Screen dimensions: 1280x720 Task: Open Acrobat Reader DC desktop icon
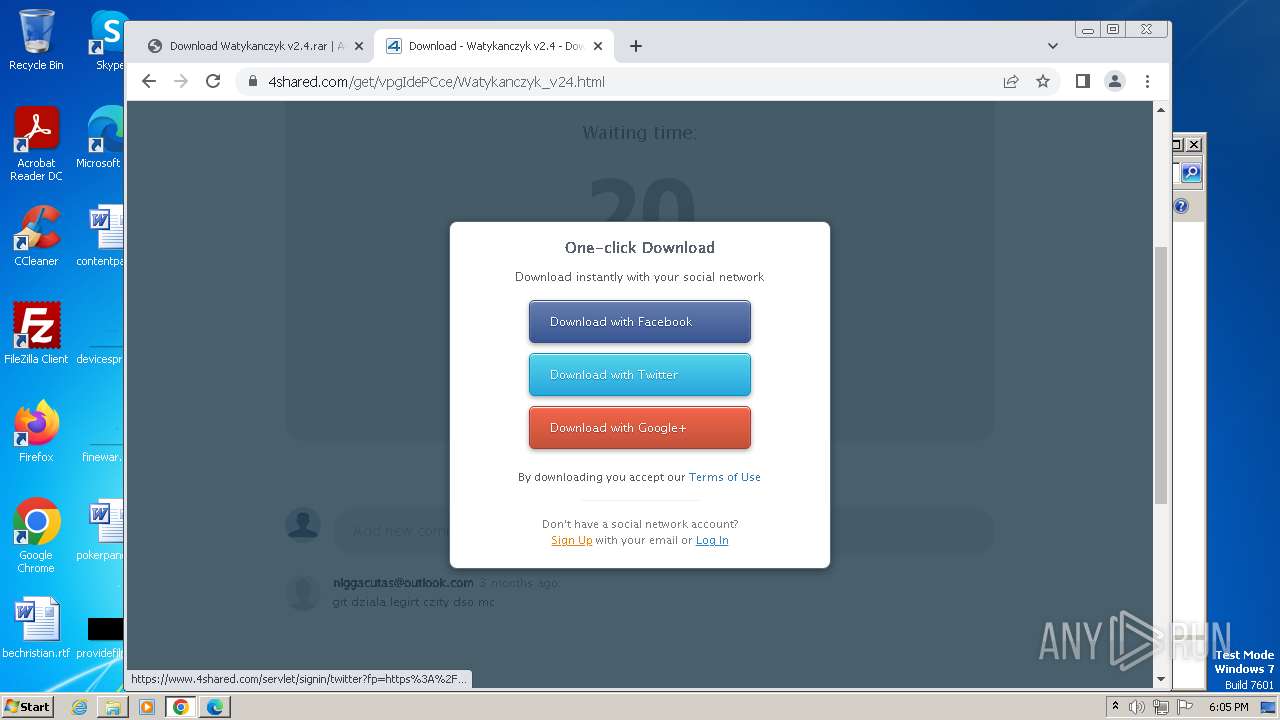pyautogui.click(x=36, y=144)
